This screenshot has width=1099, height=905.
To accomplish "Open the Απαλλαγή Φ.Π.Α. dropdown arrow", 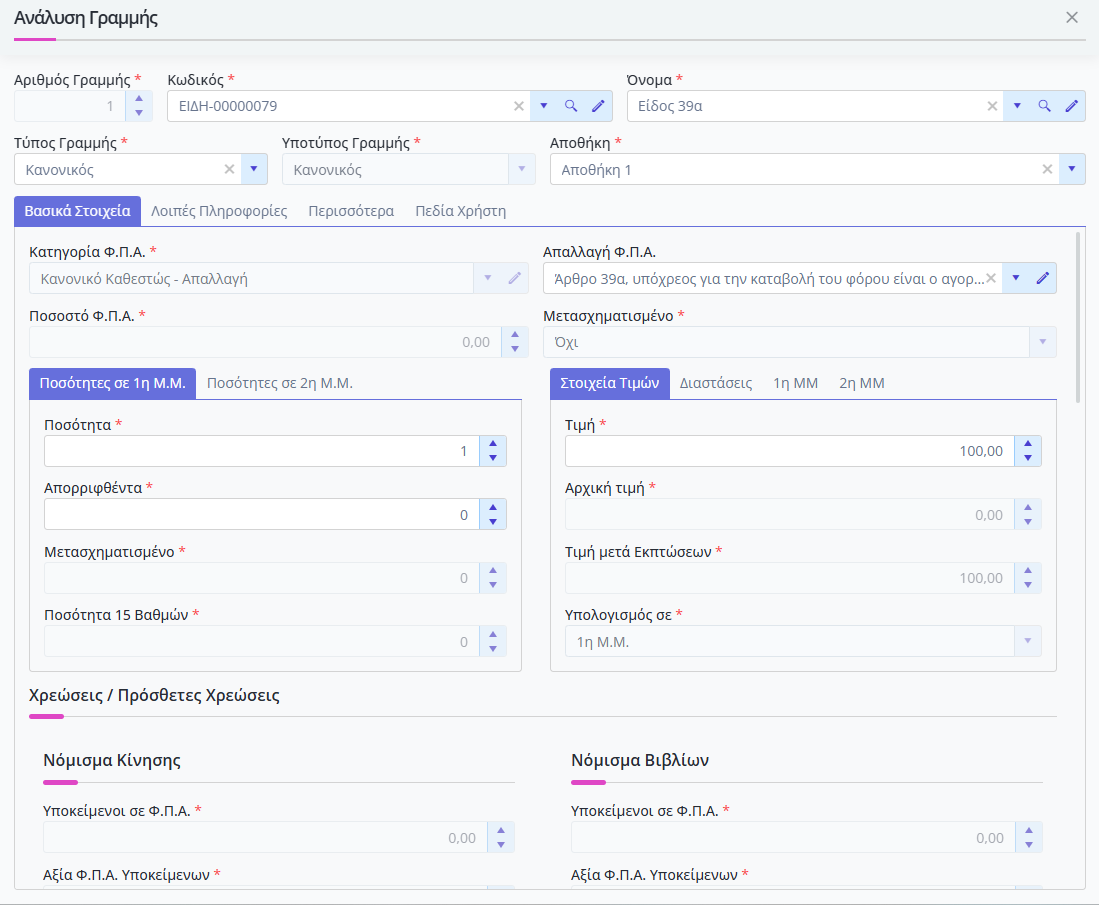I will (1015, 278).
